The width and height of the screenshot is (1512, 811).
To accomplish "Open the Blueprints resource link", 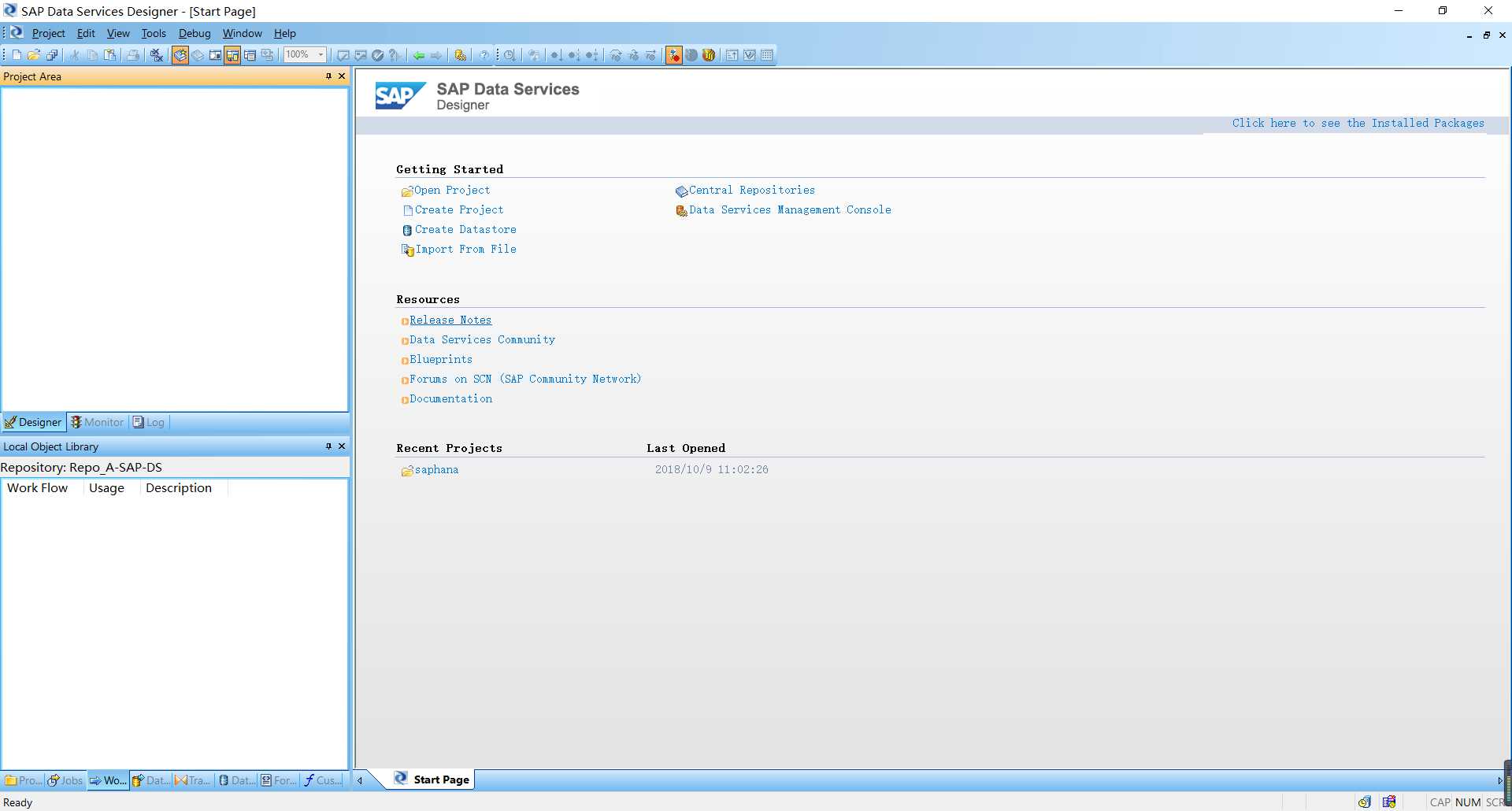I will point(441,360).
